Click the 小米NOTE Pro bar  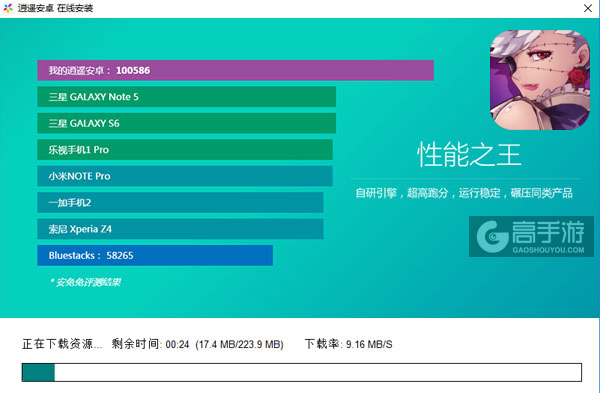pyautogui.click(x=185, y=176)
